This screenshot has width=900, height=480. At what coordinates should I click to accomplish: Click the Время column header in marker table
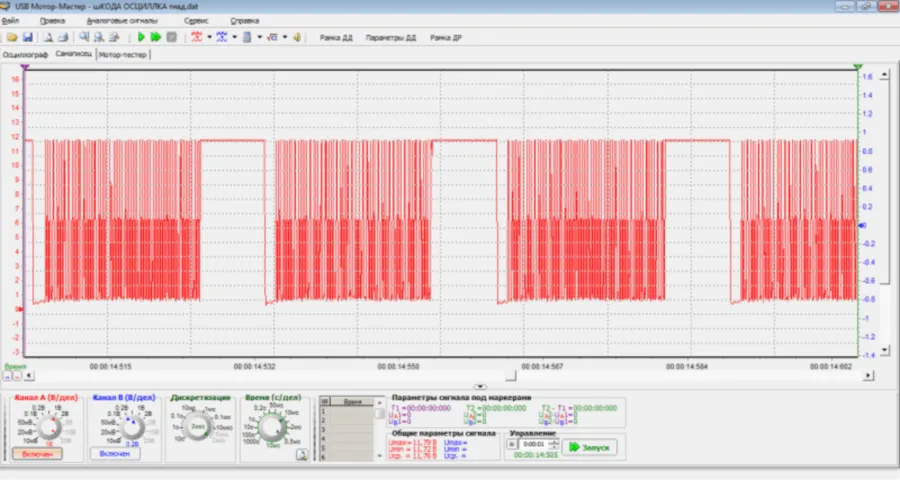tap(352, 401)
